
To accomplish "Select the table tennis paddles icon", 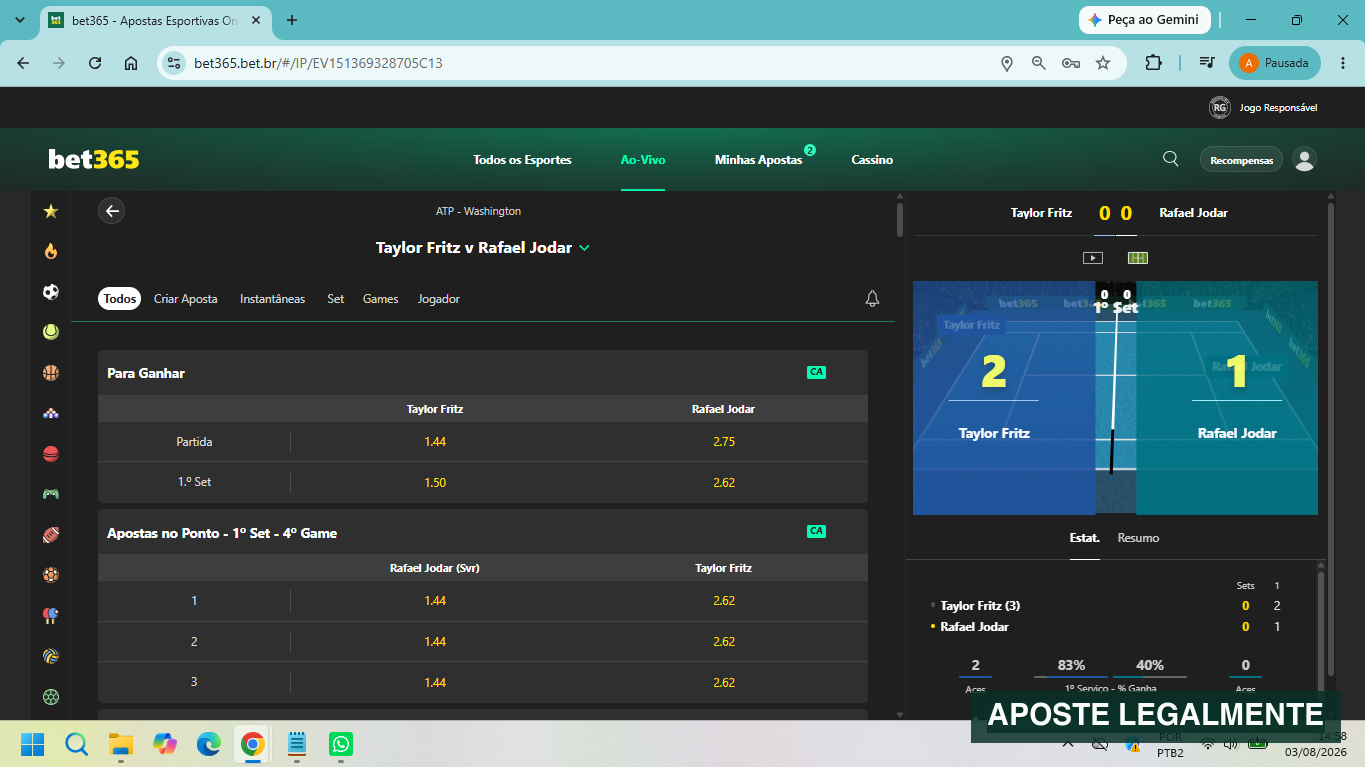I will click(51, 616).
